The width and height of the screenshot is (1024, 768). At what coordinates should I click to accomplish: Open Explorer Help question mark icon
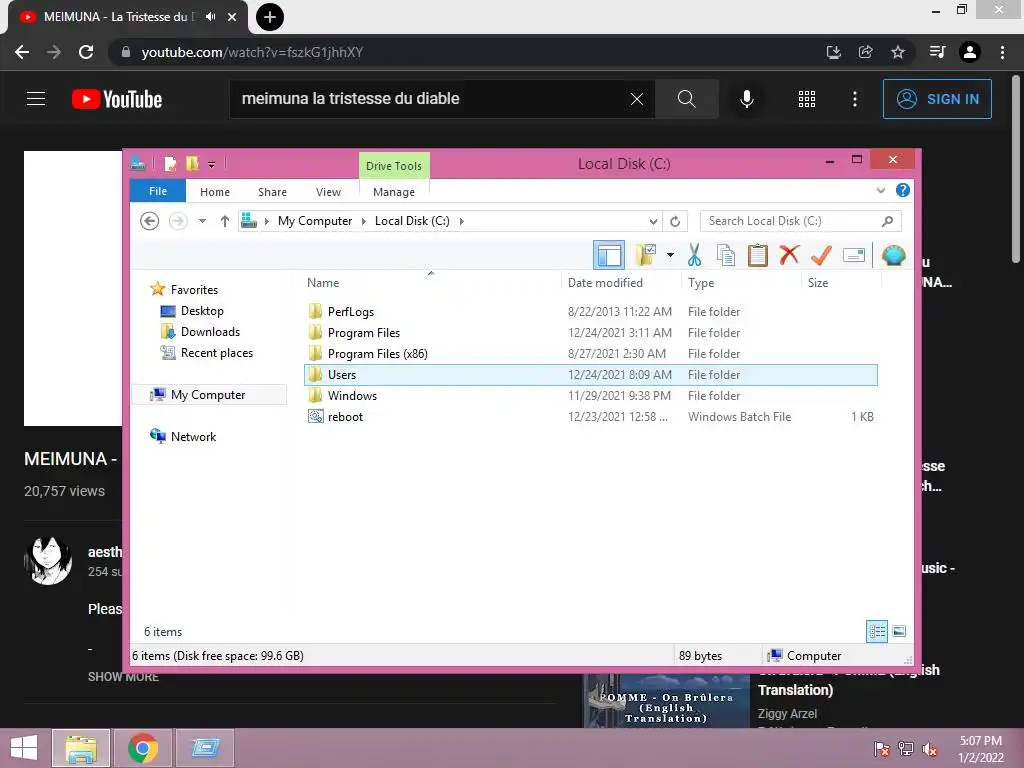click(903, 190)
